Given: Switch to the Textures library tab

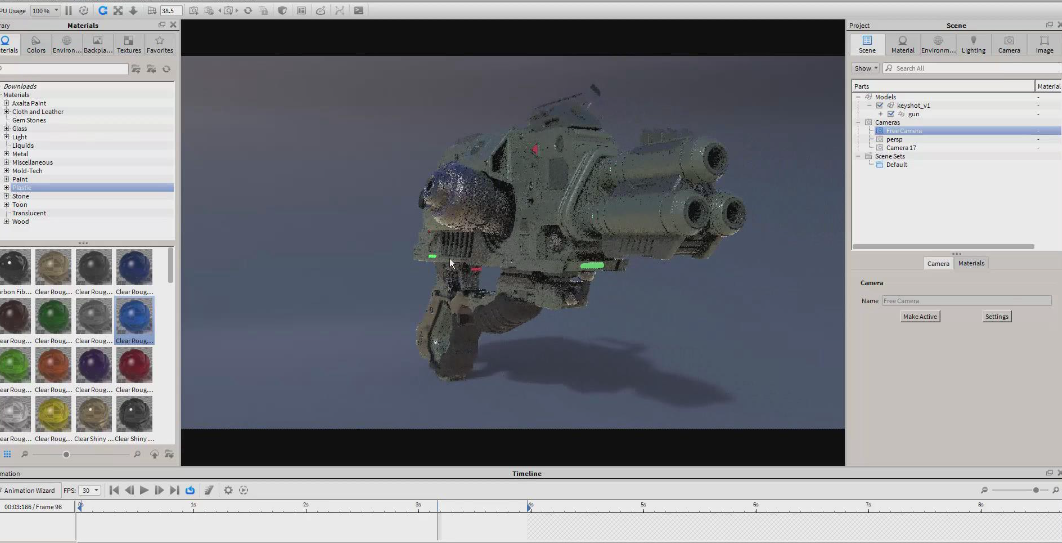Looking at the screenshot, I should point(129,45).
